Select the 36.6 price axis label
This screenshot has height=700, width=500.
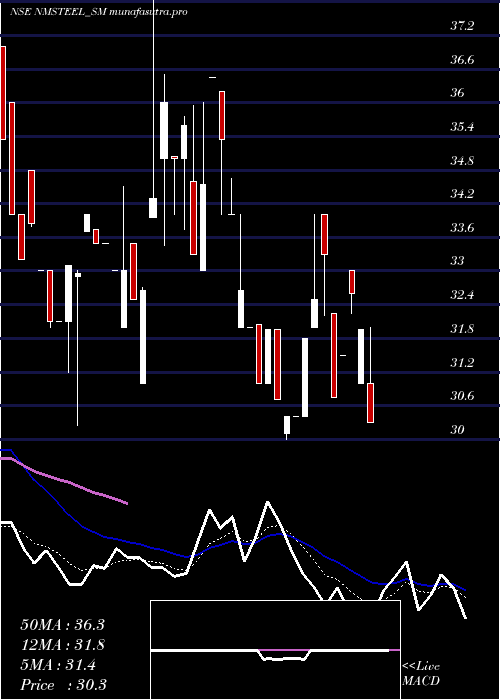(x=461, y=59)
